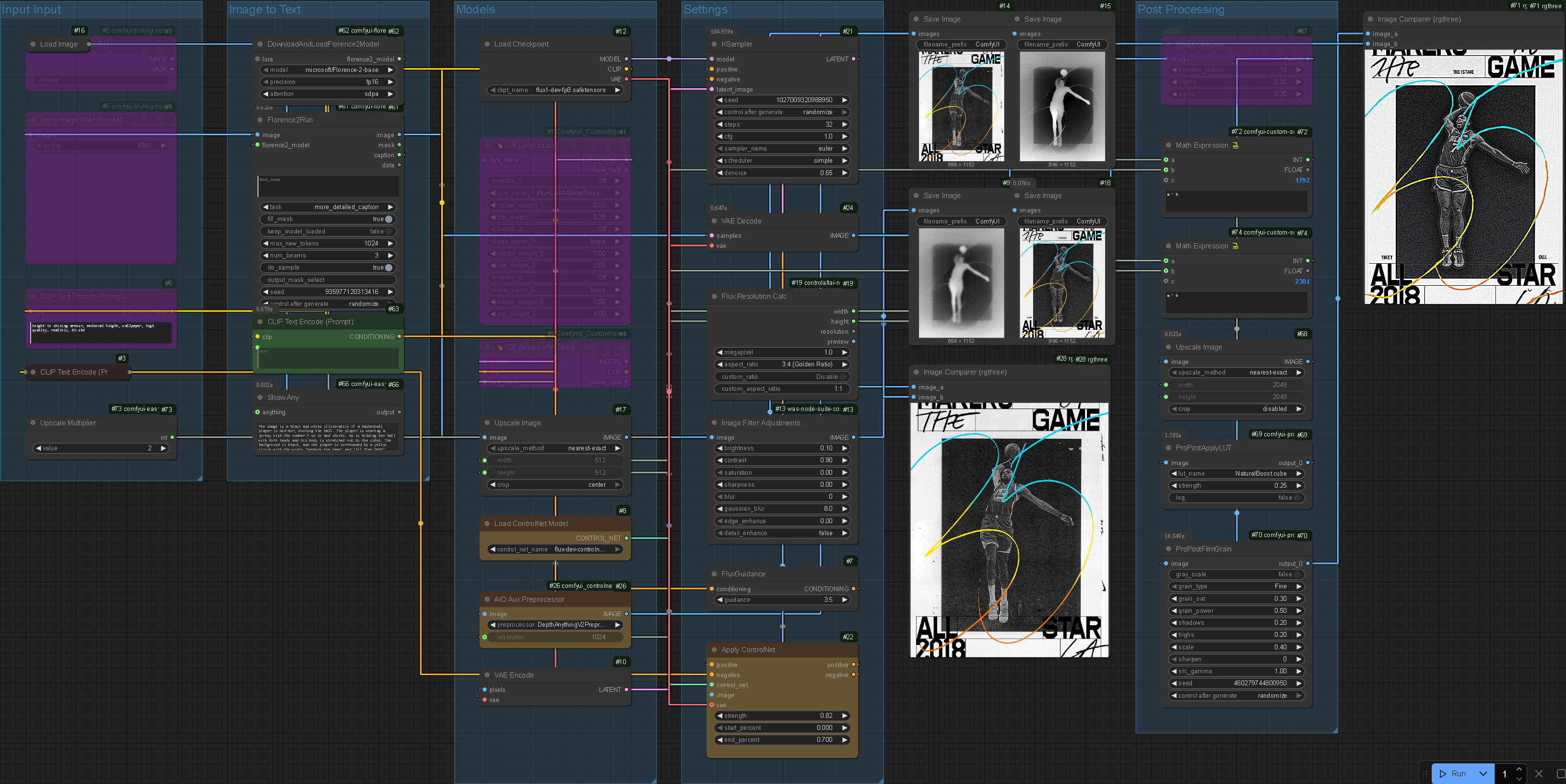Collapse the AIO Aux Preprocessor node dot
Screen dimensions: 1566x784
pyautogui.click(x=487, y=599)
